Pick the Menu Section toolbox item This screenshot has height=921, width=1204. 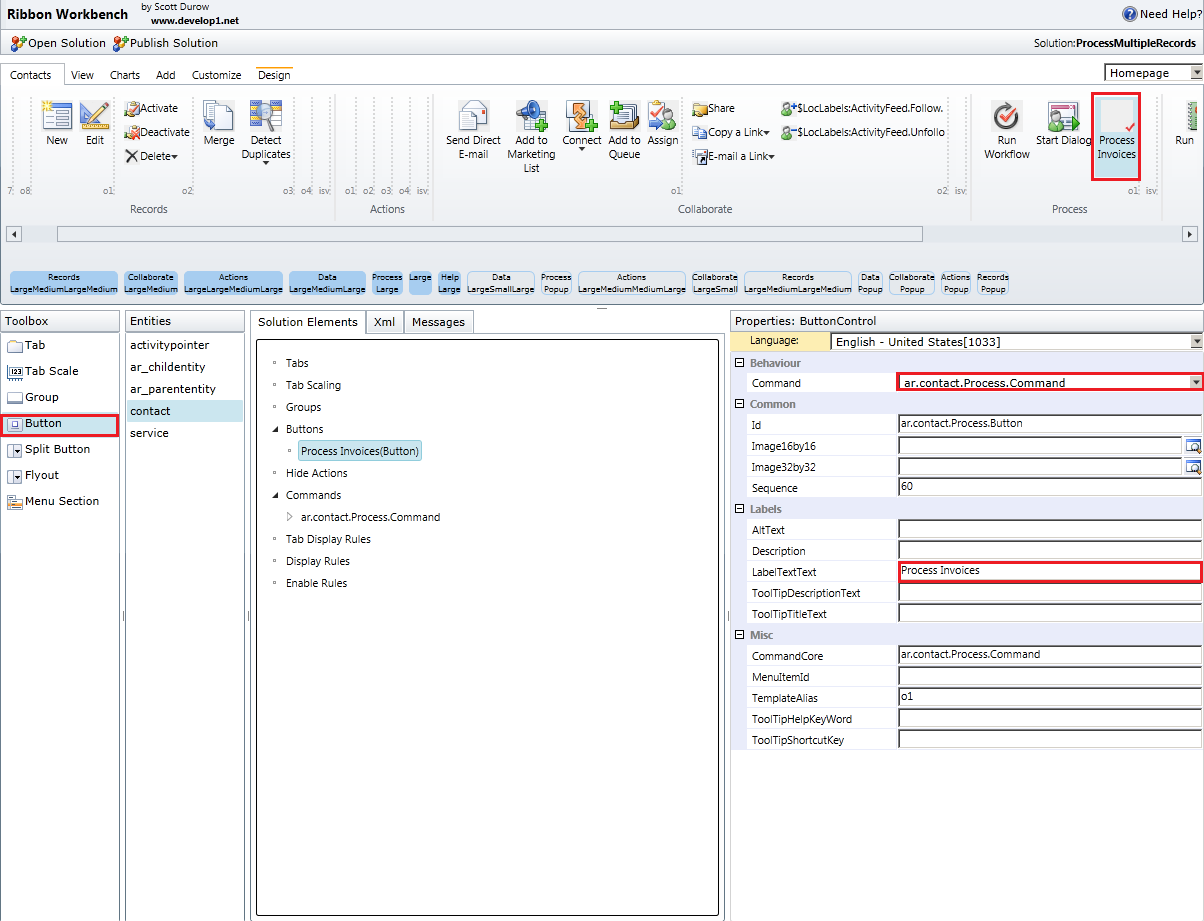coord(53,501)
